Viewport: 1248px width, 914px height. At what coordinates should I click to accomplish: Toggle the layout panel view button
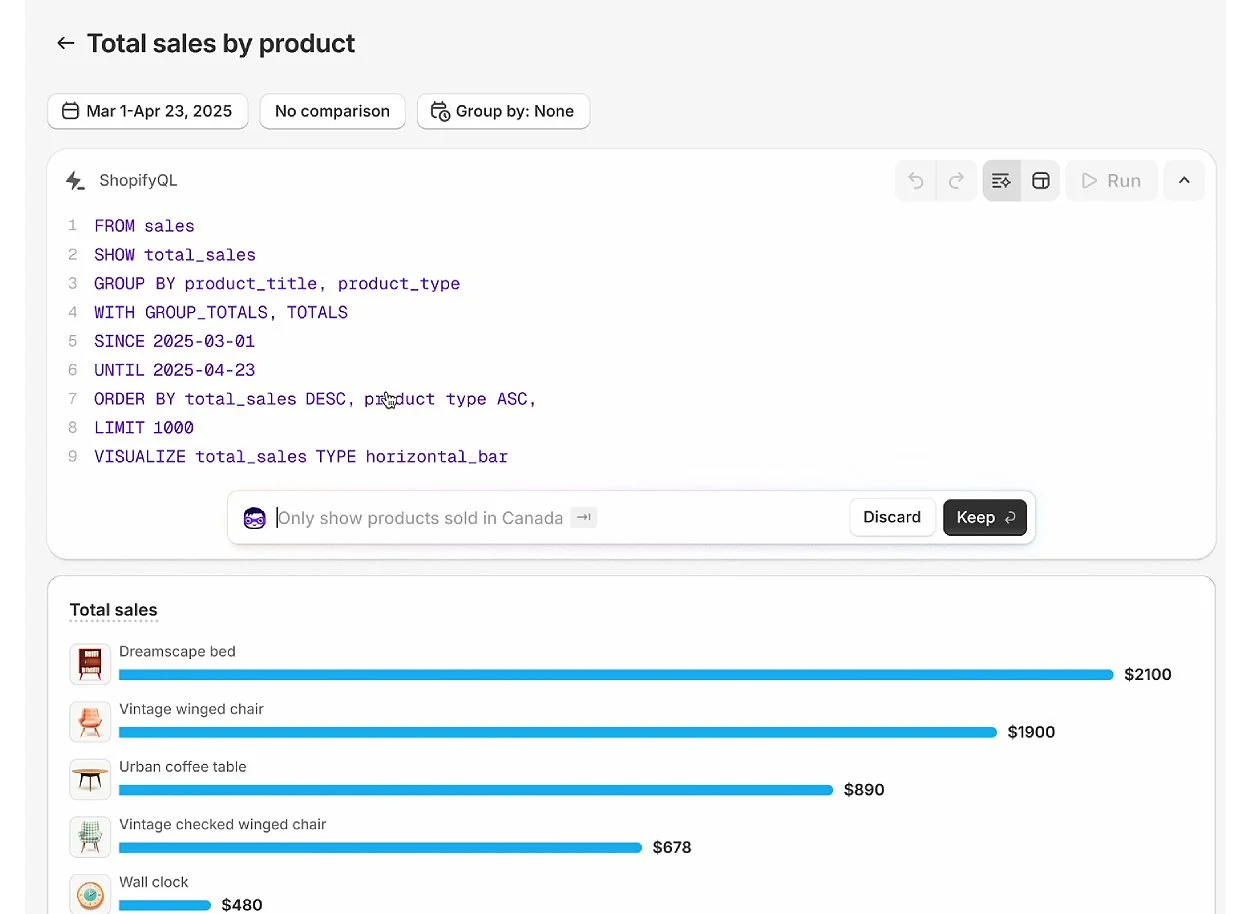[1041, 181]
